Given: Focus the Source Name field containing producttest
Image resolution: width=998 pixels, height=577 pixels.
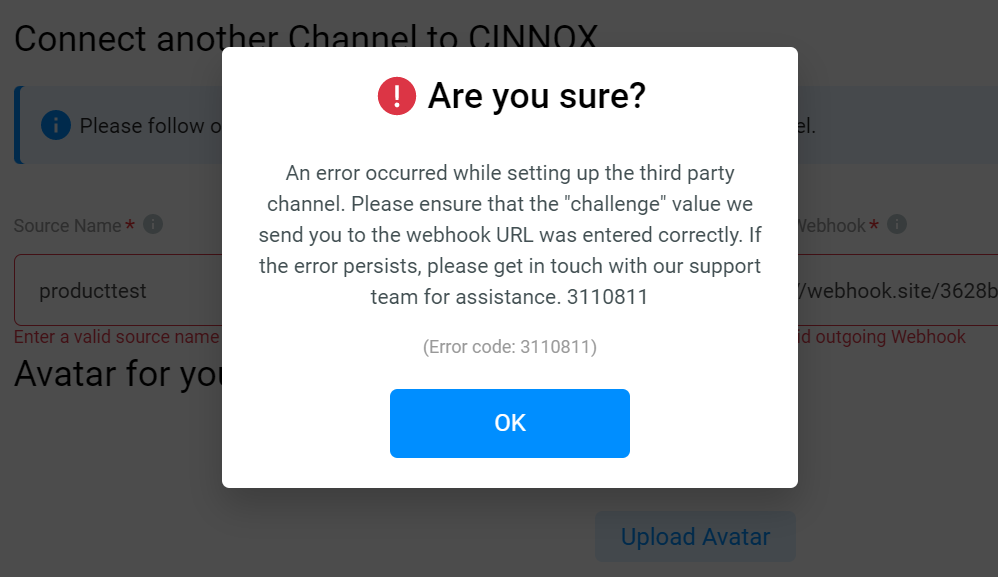Looking at the screenshot, I should pyautogui.click(x=118, y=290).
